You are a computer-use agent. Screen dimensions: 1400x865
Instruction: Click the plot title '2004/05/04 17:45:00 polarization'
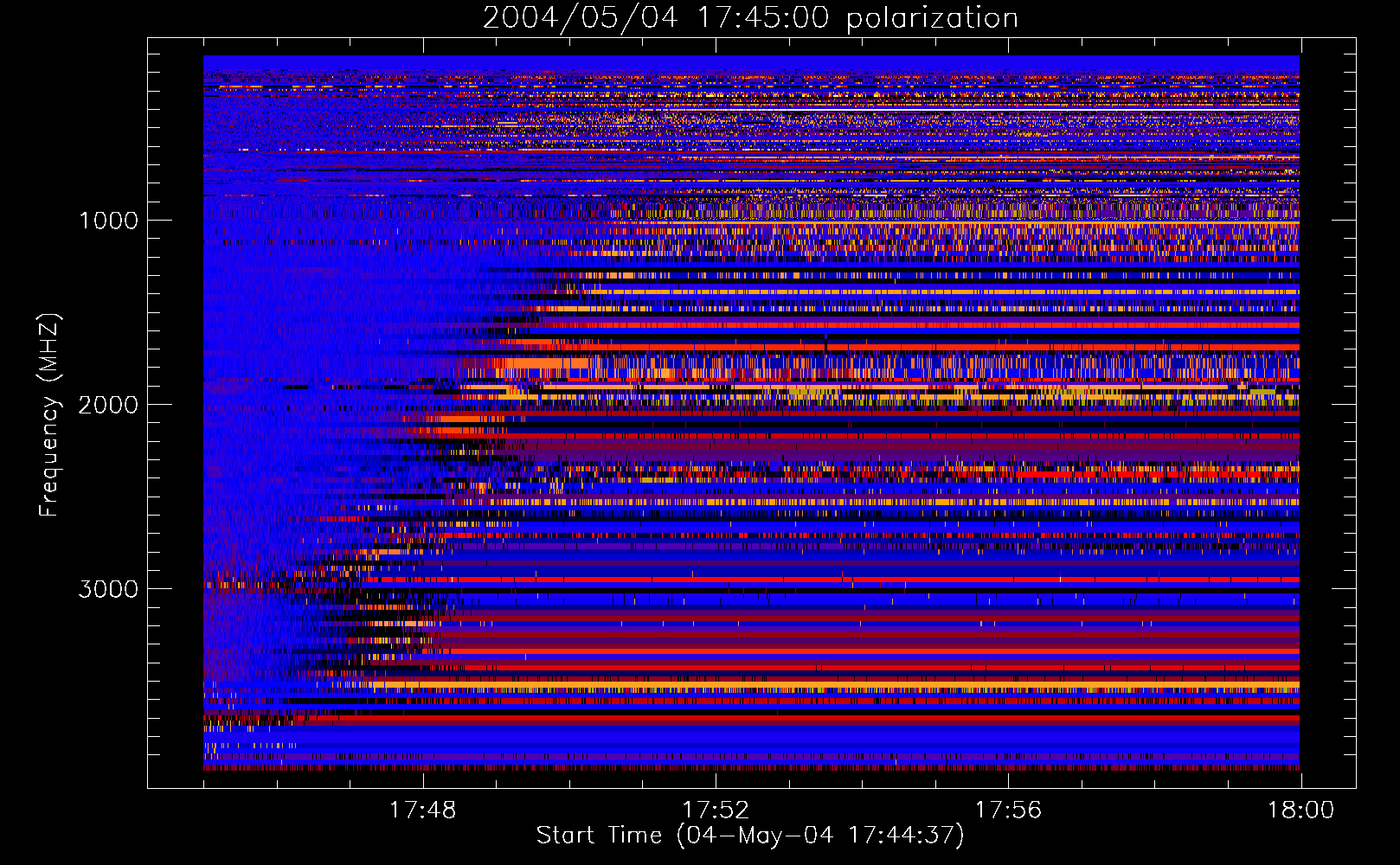coord(750,18)
